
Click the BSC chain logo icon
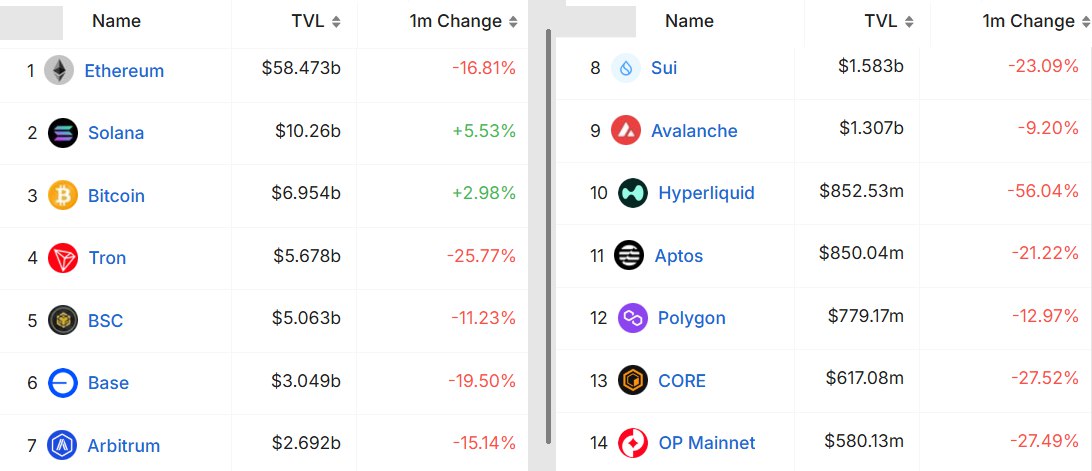click(x=62, y=320)
